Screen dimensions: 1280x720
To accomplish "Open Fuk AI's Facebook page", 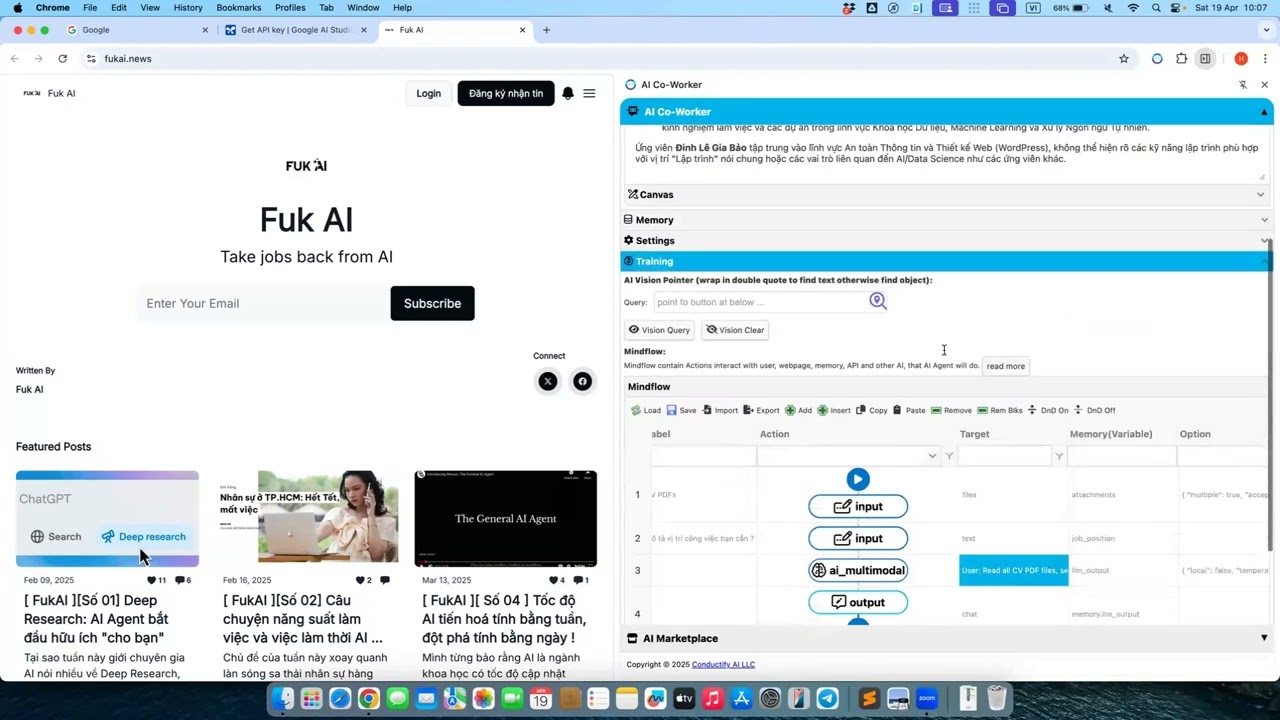I will (x=583, y=381).
